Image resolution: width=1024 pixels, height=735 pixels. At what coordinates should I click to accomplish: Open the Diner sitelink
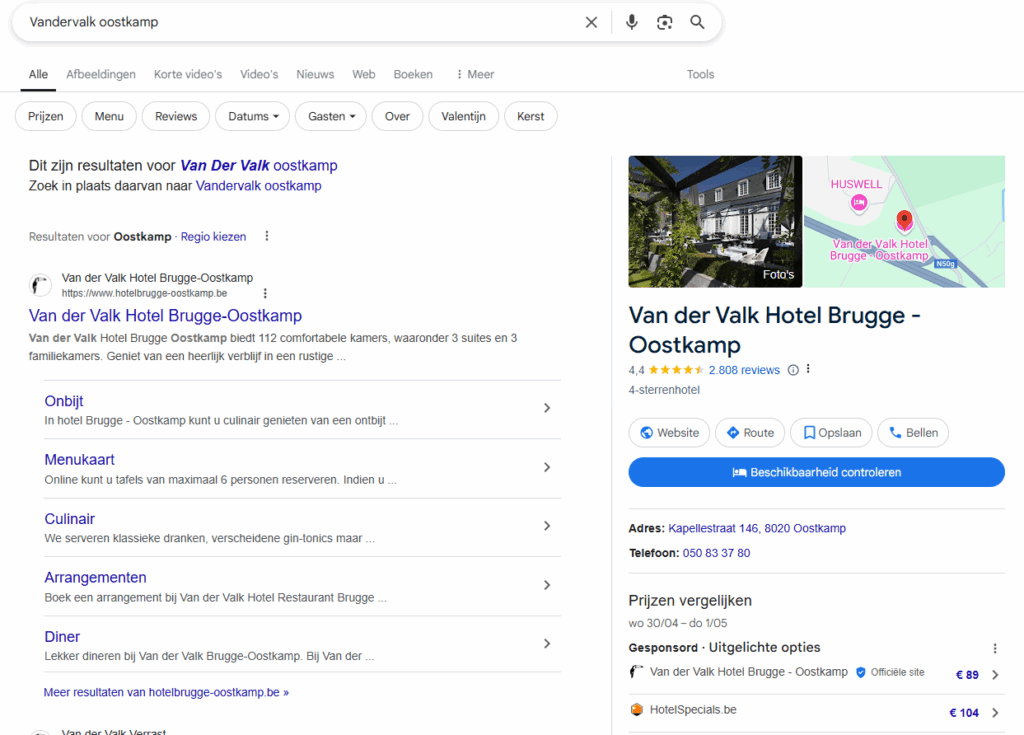click(62, 636)
